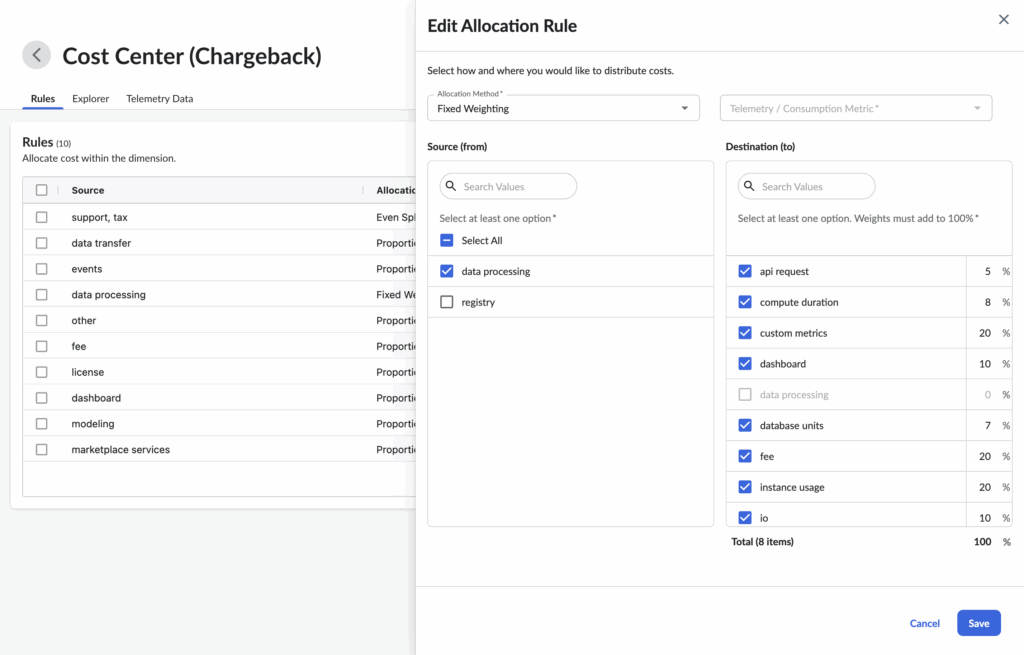This screenshot has height=655, width=1024.
Task: Click the back arrow beside Cost Center (Chargeback)
Action: click(x=36, y=55)
